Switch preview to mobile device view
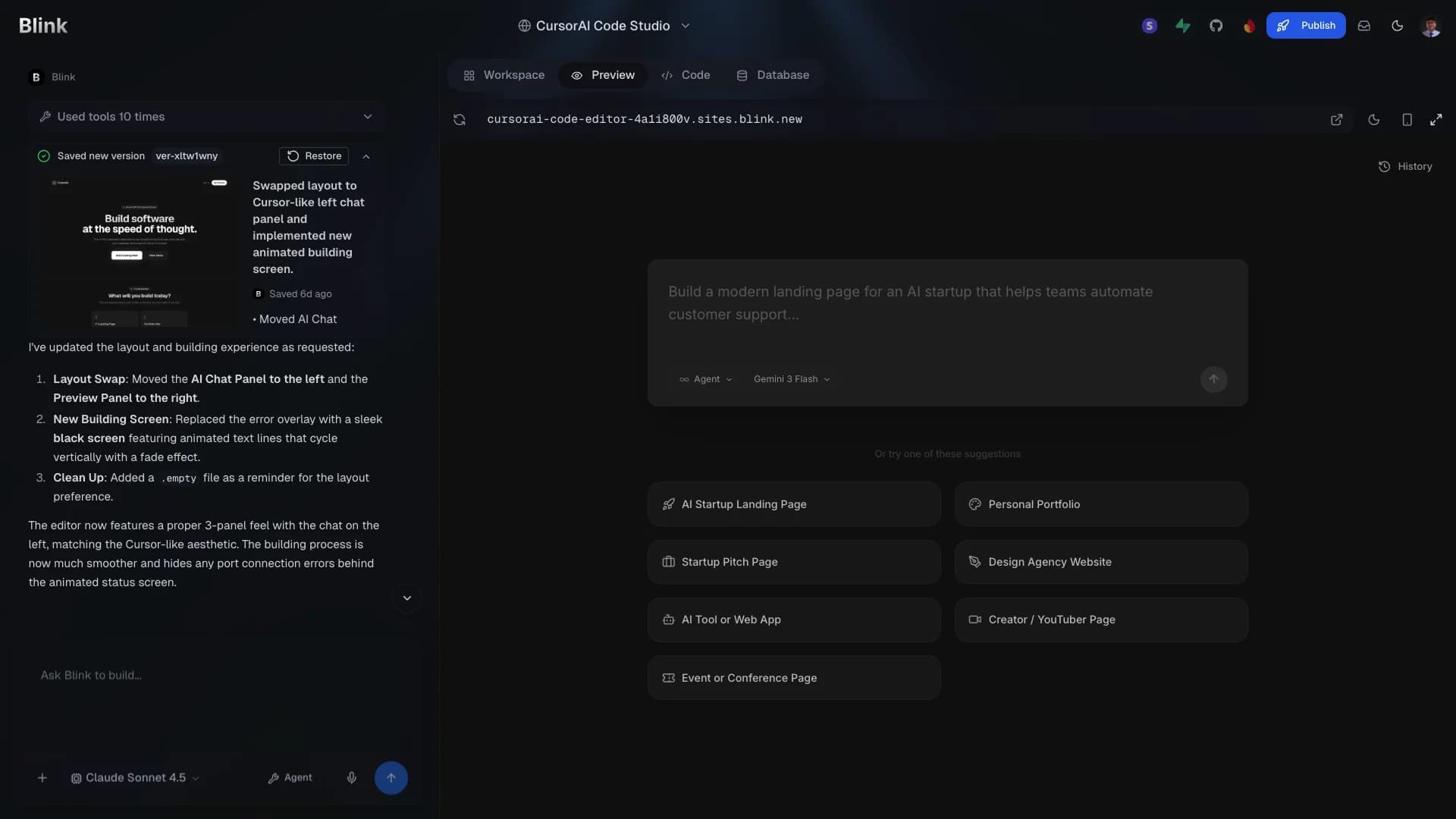The width and height of the screenshot is (1456, 819). point(1407,119)
